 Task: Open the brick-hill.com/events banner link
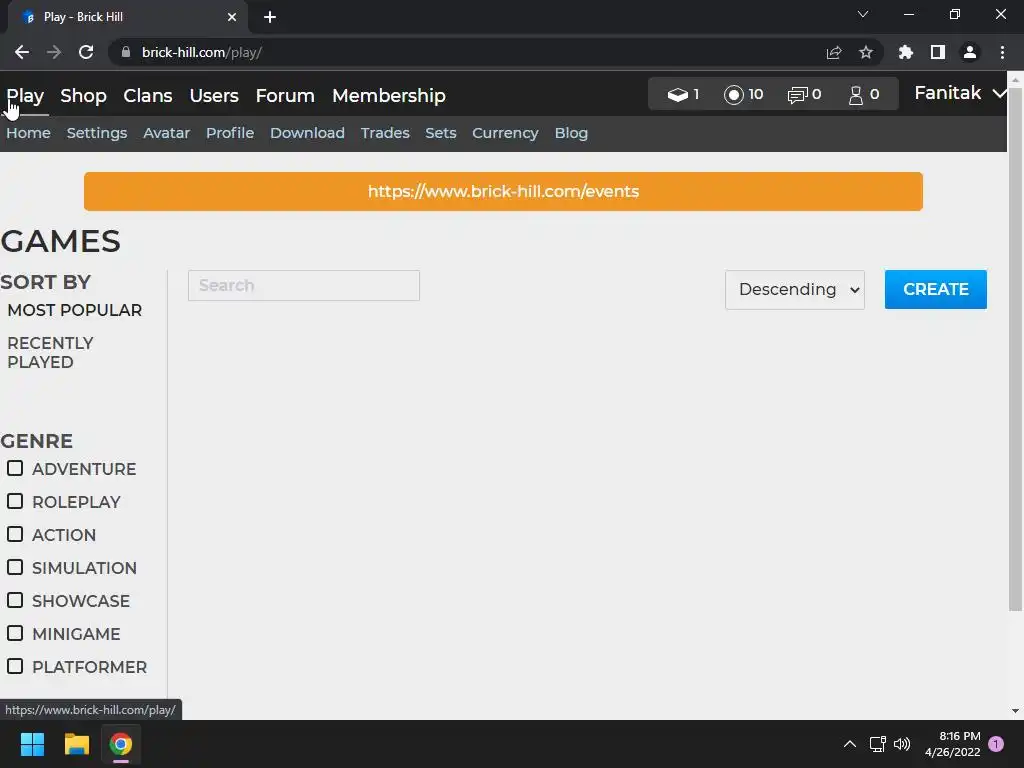503,191
